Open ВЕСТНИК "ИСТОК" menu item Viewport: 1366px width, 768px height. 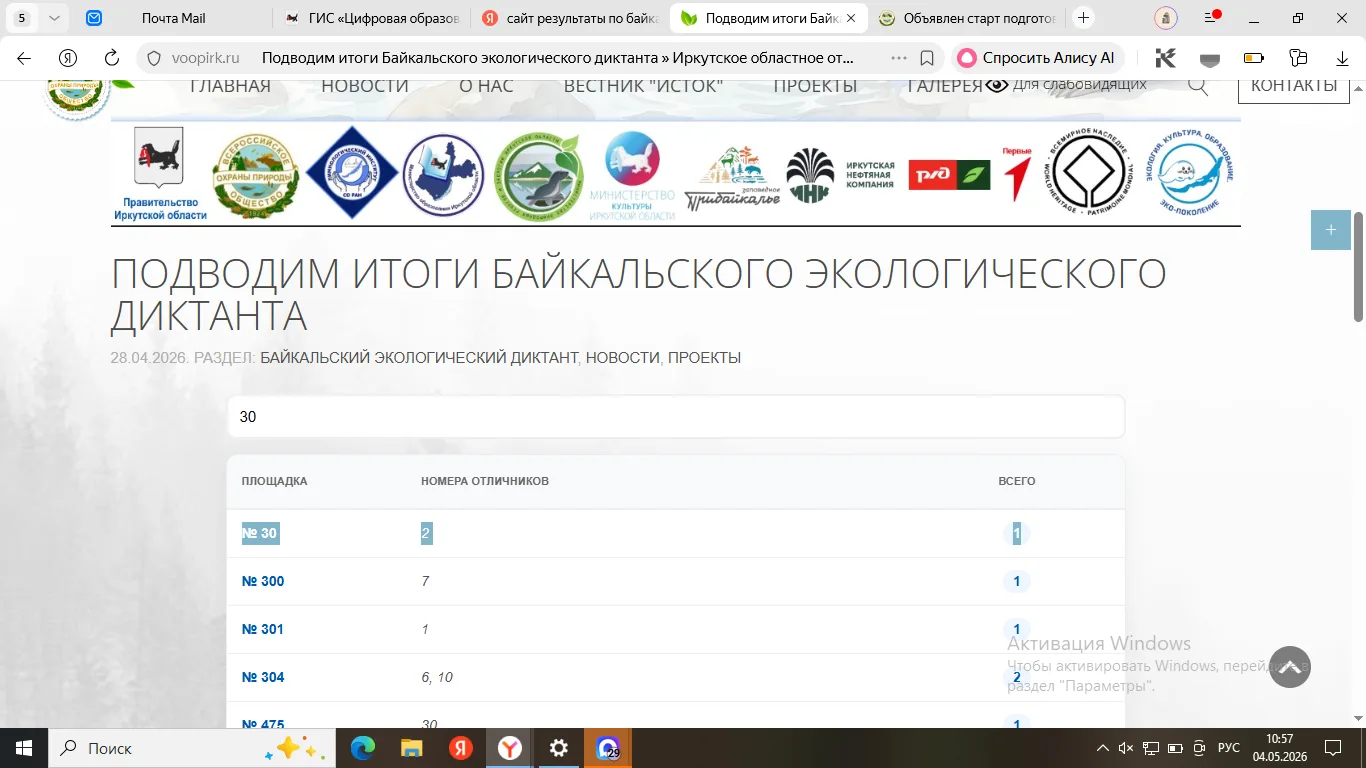[x=643, y=86]
